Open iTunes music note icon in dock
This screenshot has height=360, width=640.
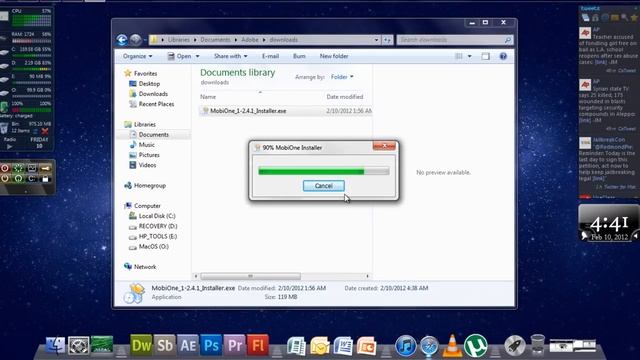click(405, 346)
